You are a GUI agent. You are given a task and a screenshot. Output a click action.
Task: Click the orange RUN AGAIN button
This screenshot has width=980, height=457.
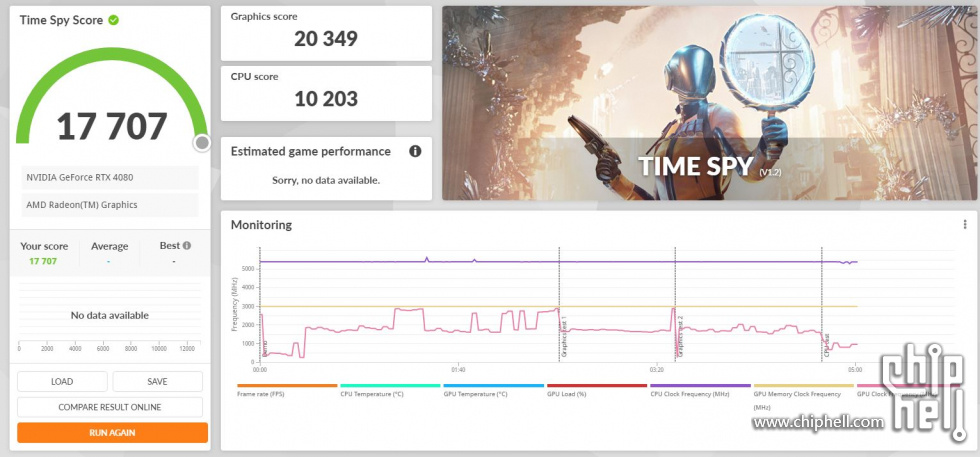click(x=112, y=433)
